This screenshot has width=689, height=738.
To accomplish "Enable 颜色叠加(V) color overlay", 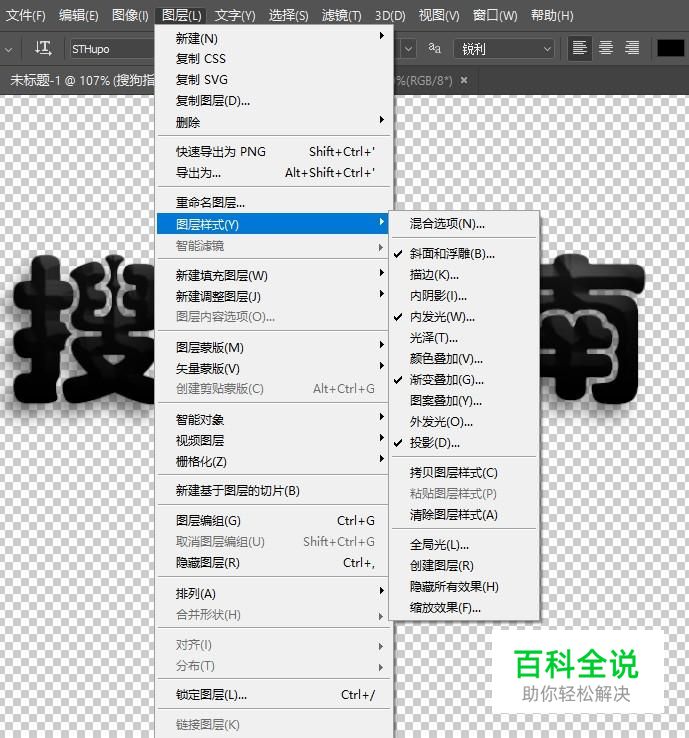I will (464, 359).
